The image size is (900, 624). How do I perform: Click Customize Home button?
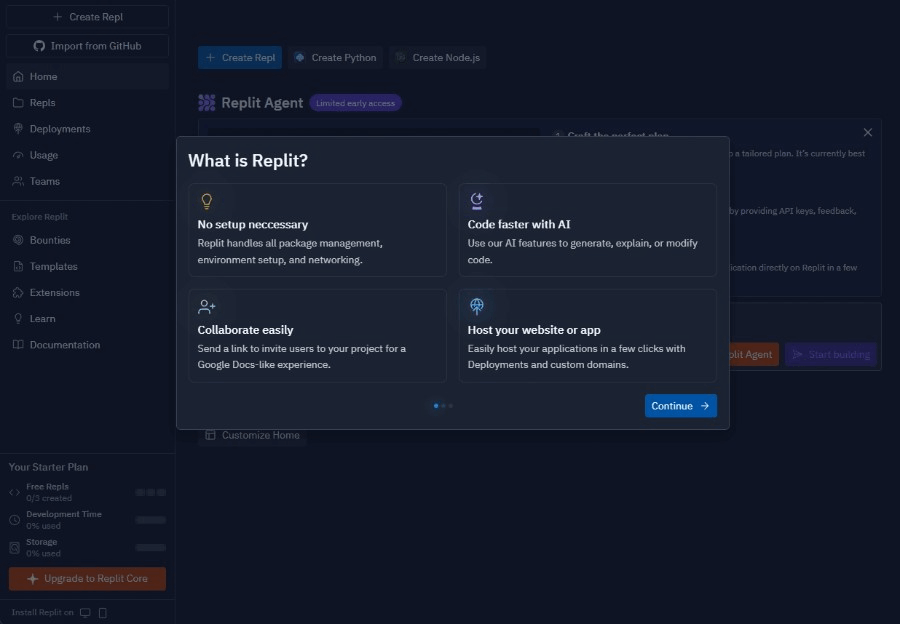coord(253,436)
